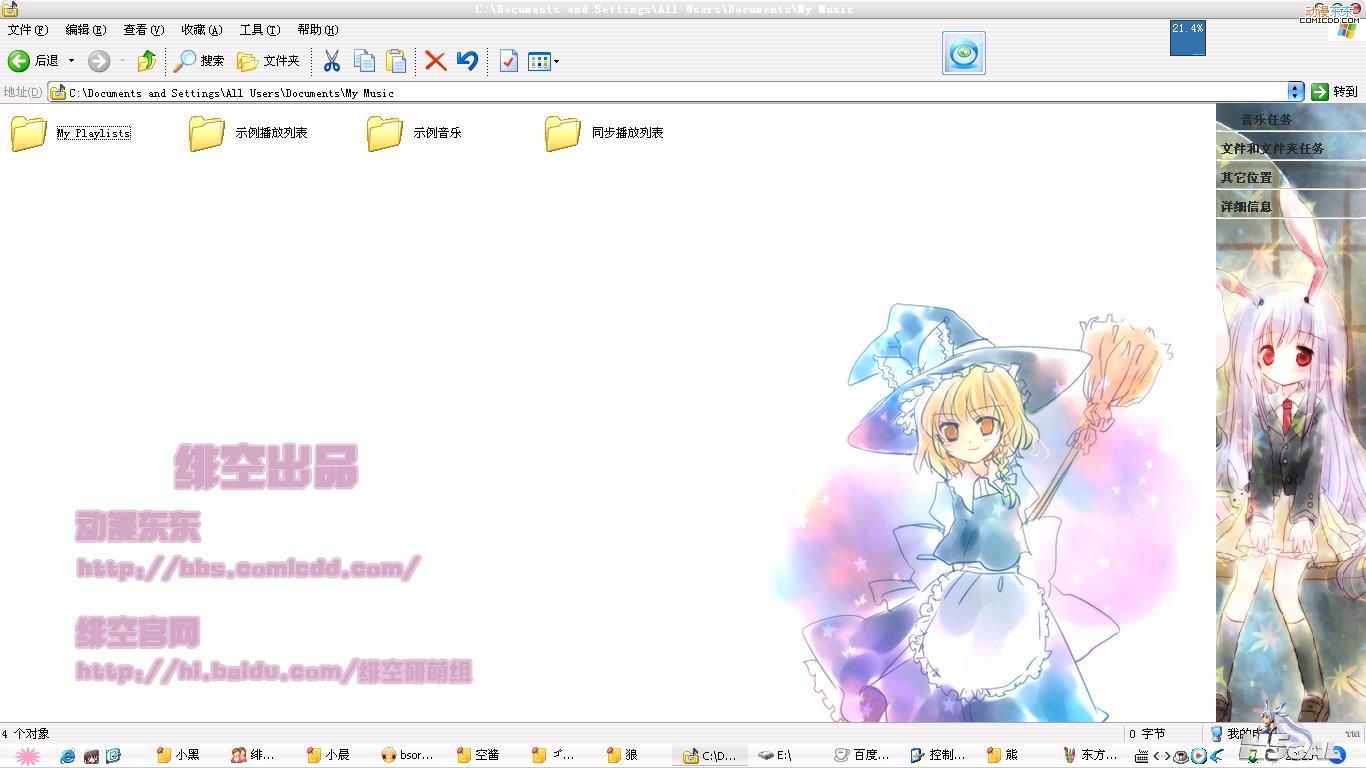The width and height of the screenshot is (1366, 768).
Task: Switch to the 百度... taskbar window
Action: click(x=862, y=756)
